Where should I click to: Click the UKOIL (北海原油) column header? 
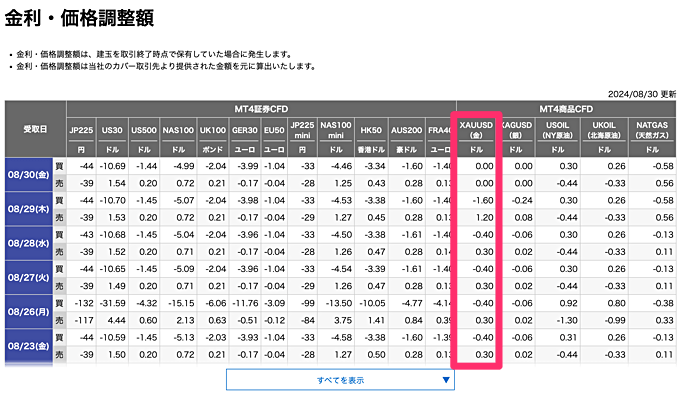coord(604,130)
